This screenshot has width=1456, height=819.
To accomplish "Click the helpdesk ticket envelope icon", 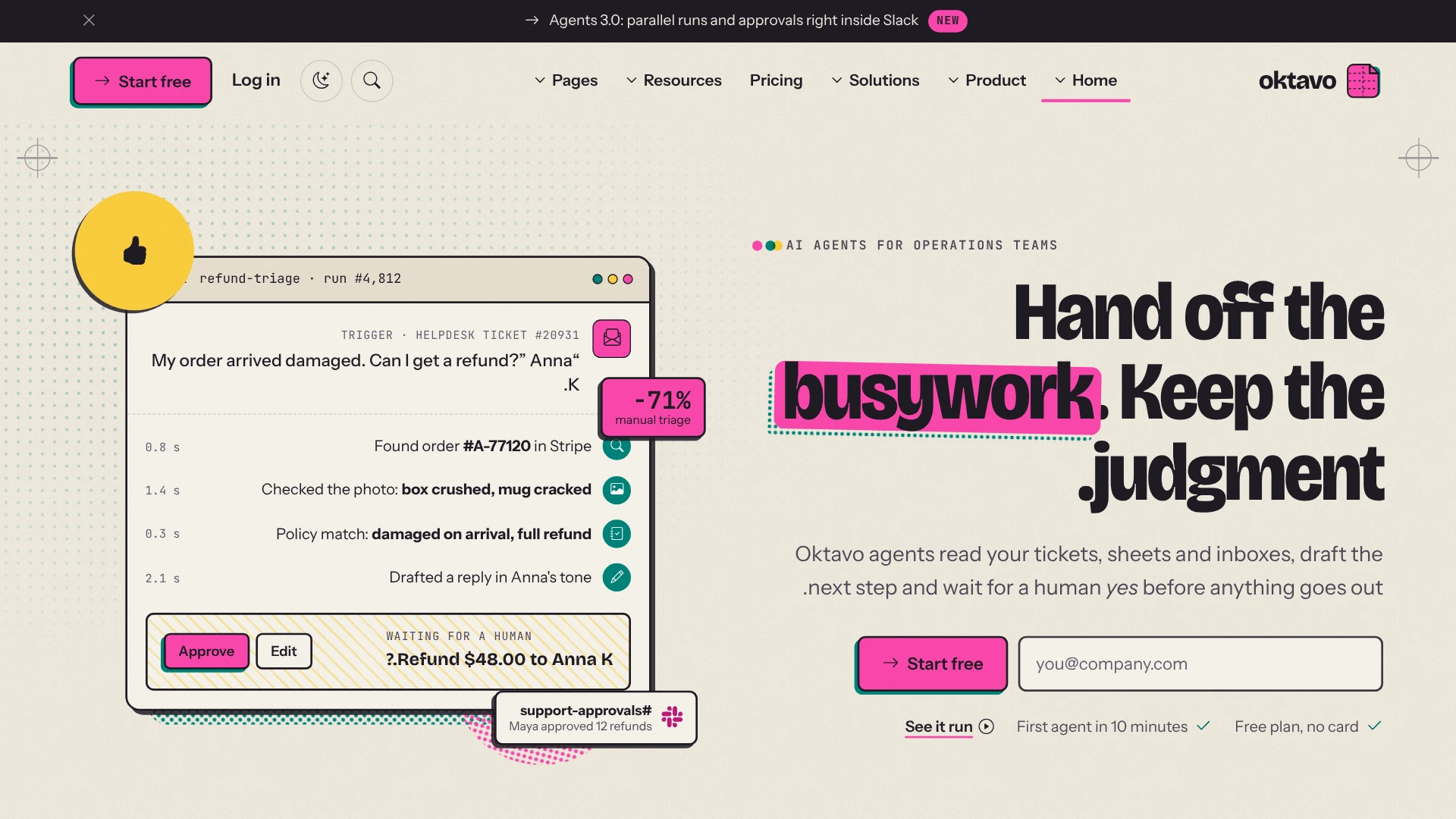I will click(x=612, y=338).
